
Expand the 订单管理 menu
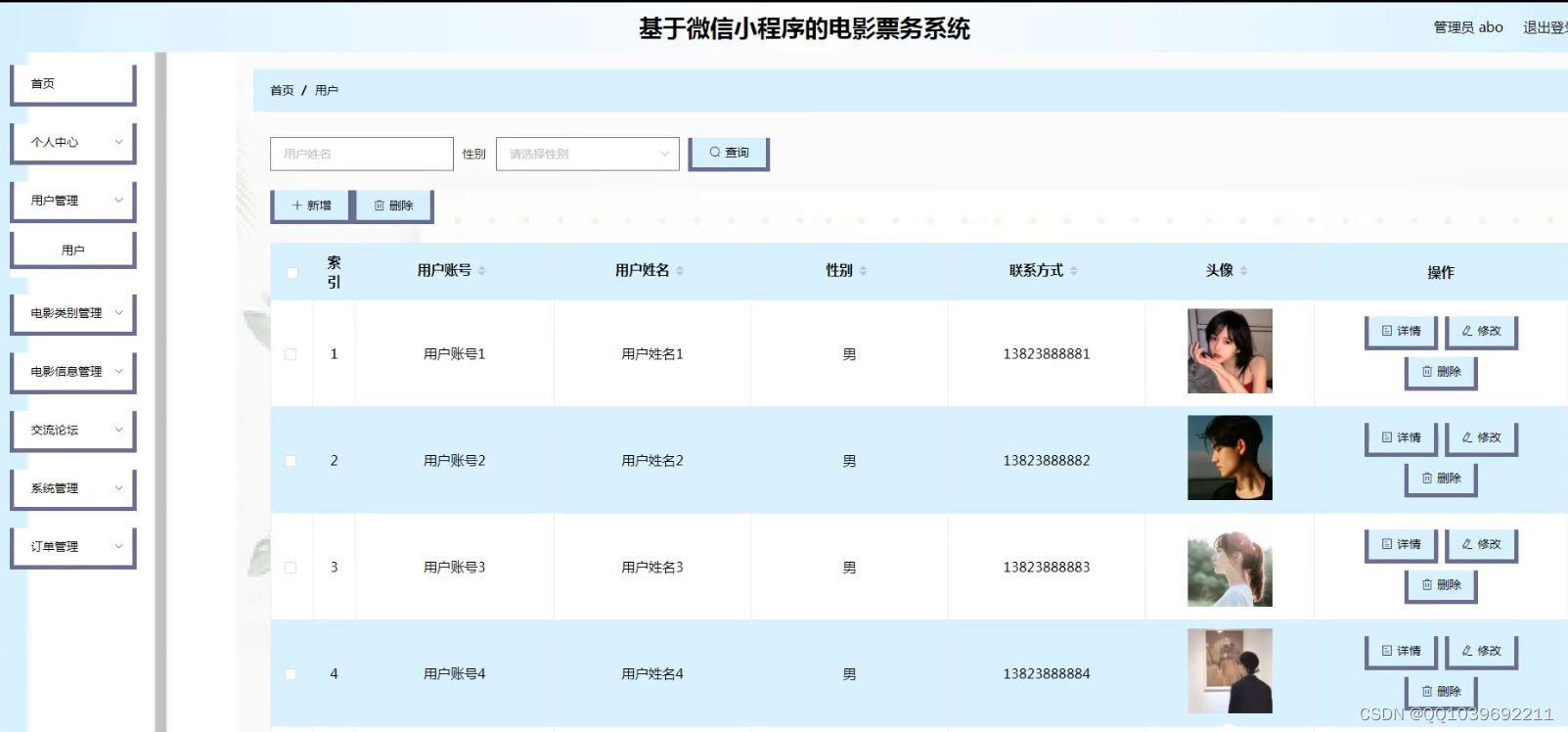point(72,547)
